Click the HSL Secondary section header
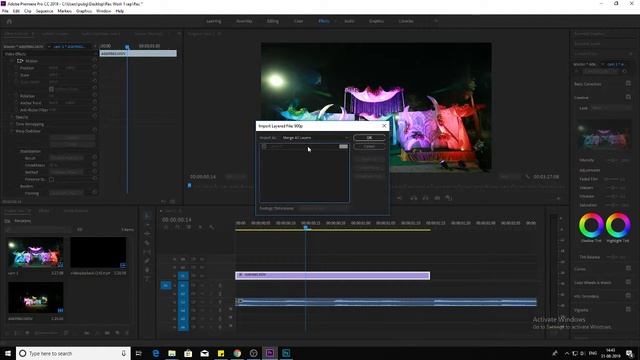Screen dimensions: 640x360 (586, 296)
